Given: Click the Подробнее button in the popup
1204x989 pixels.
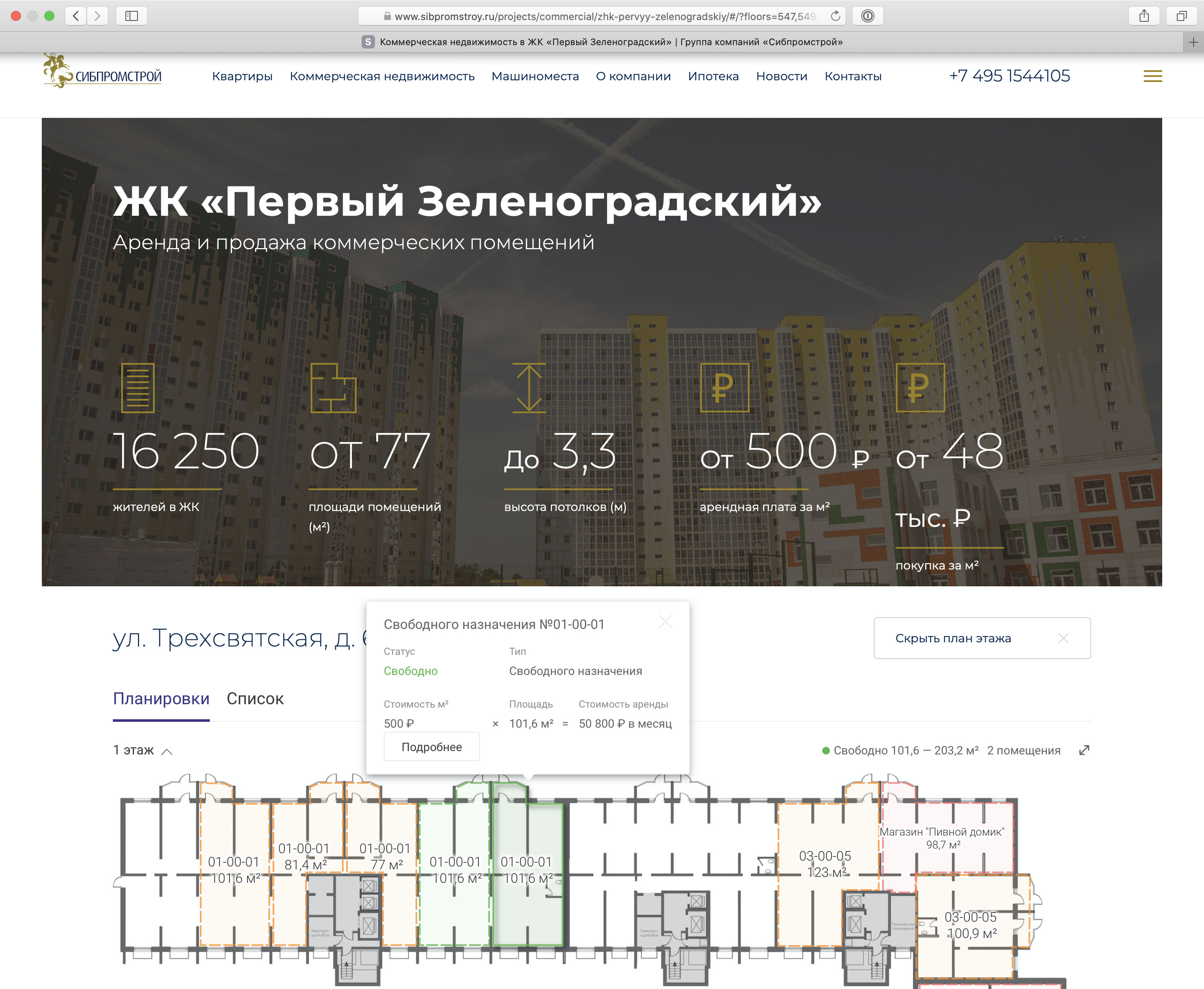Looking at the screenshot, I should tap(432, 747).
